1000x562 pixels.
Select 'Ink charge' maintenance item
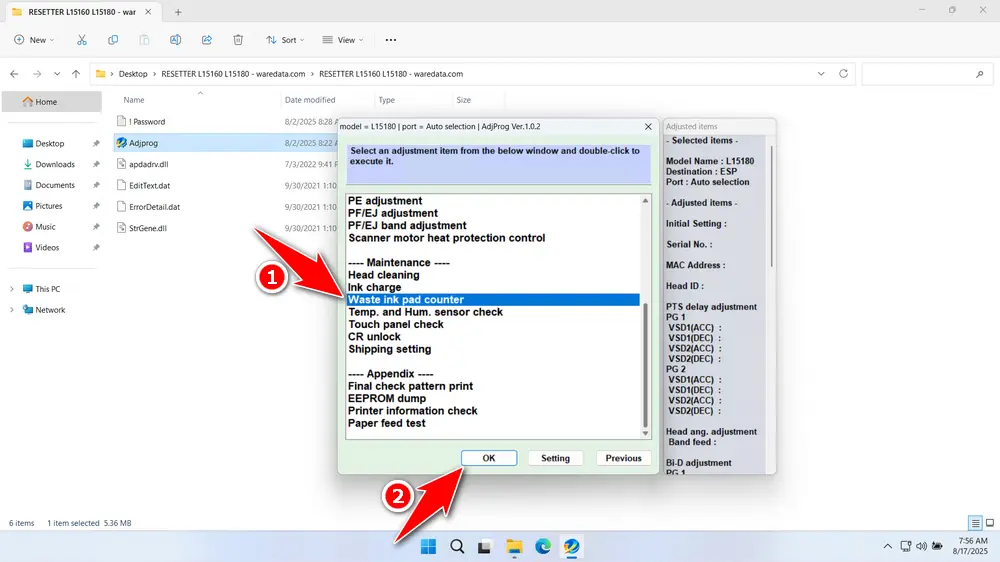click(x=374, y=287)
